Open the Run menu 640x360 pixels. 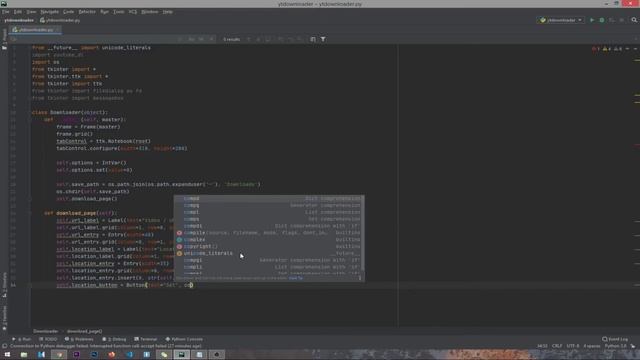(x=104, y=12)
